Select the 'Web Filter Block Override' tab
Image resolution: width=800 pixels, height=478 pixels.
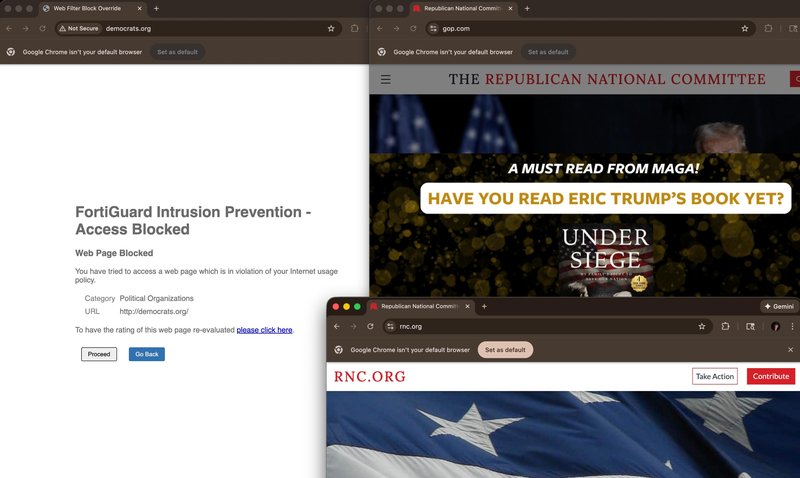pyautogui.click(x=87, y=8)
